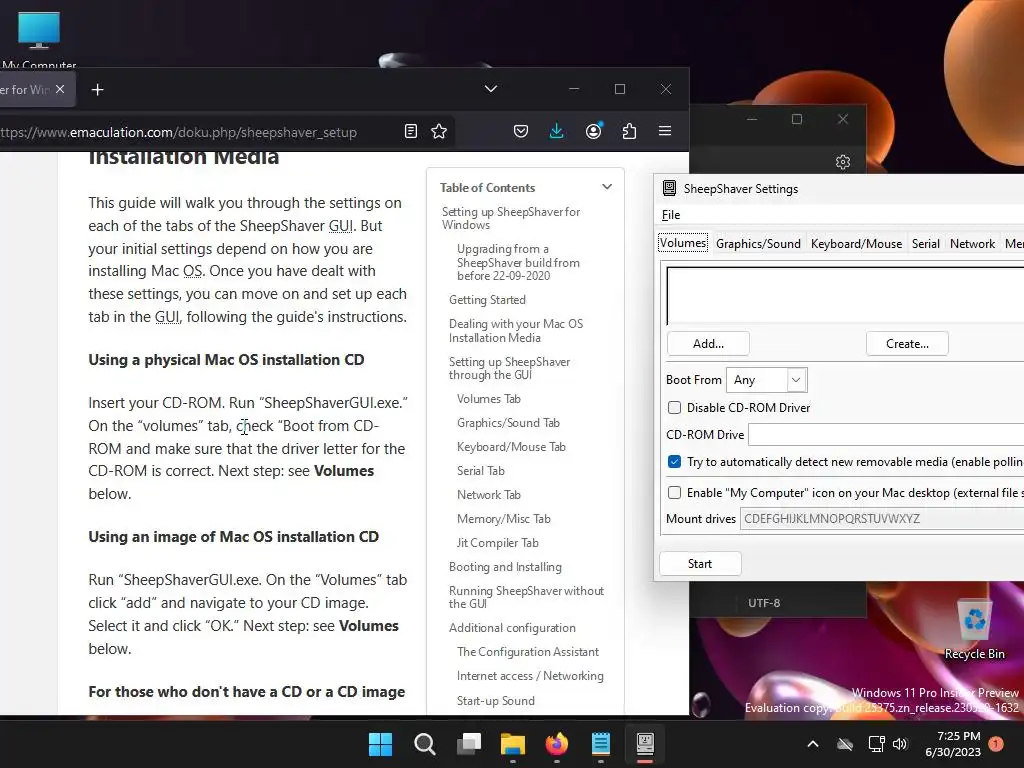Switch to SheepShaver taskbar icon
The height and width of the screenshot is (768, 1024).
pyautogui.click(x=645, y=744)
